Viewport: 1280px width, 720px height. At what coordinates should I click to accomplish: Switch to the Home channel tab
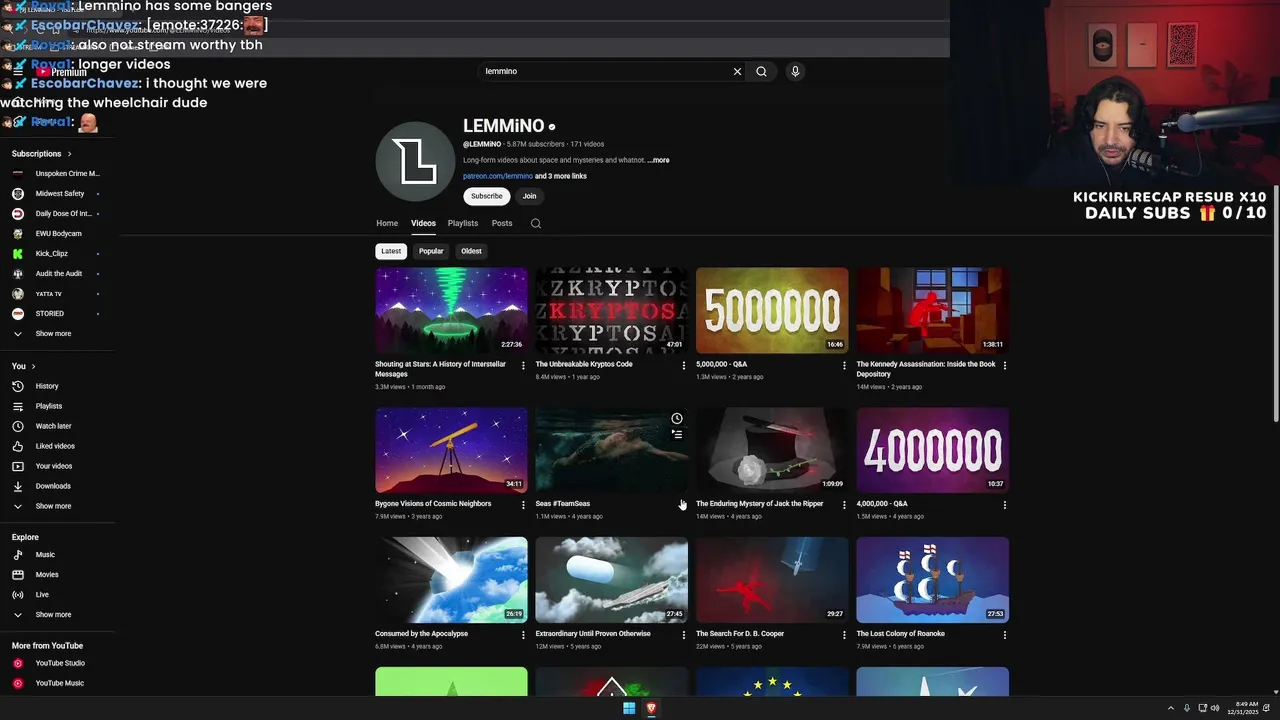tap(387, 223)
